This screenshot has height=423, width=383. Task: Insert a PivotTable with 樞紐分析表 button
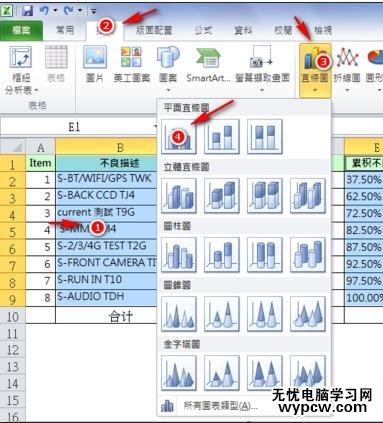click(x=21, y=70)
